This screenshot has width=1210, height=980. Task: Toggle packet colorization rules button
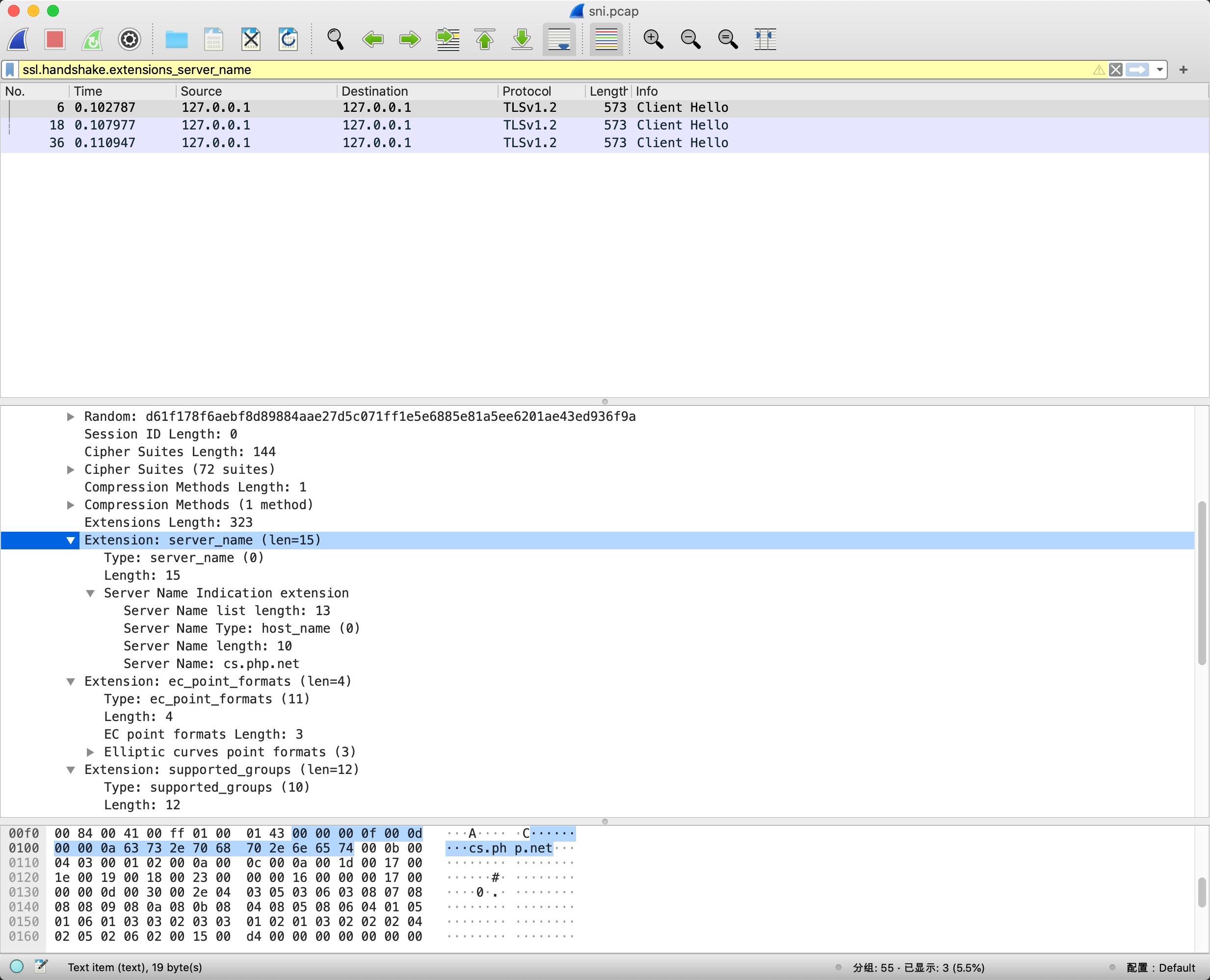[606, 39]
